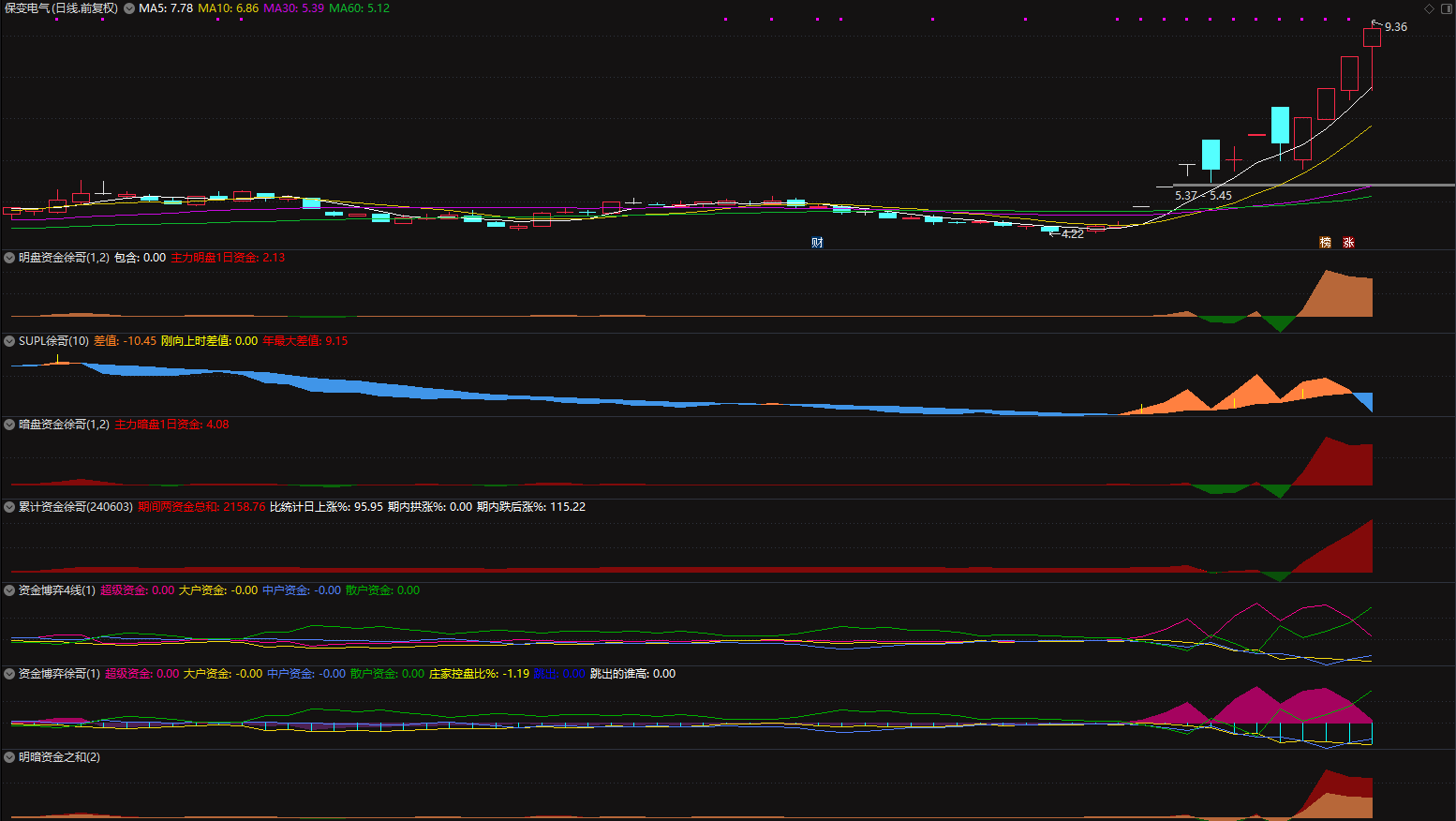Select 比统计日上涨%: 95.95 value
Viewport: 1456px width, 821px height.
[x=326, y=507]
